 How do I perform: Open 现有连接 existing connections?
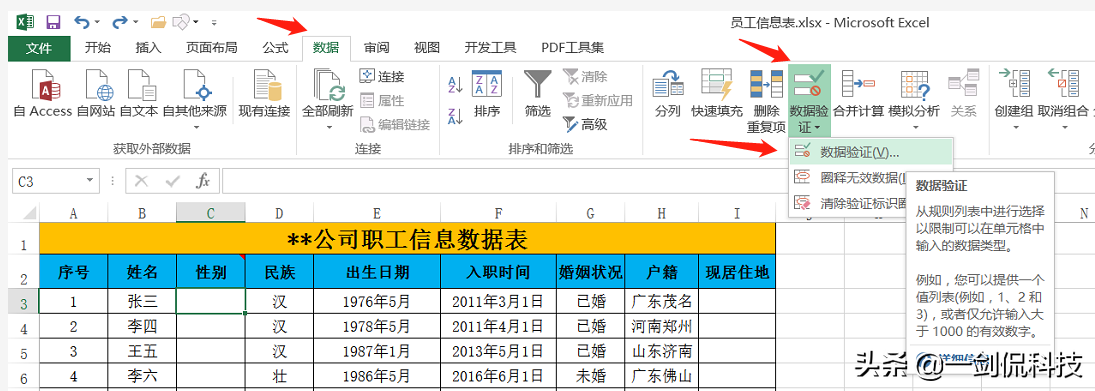click(265, 93)
